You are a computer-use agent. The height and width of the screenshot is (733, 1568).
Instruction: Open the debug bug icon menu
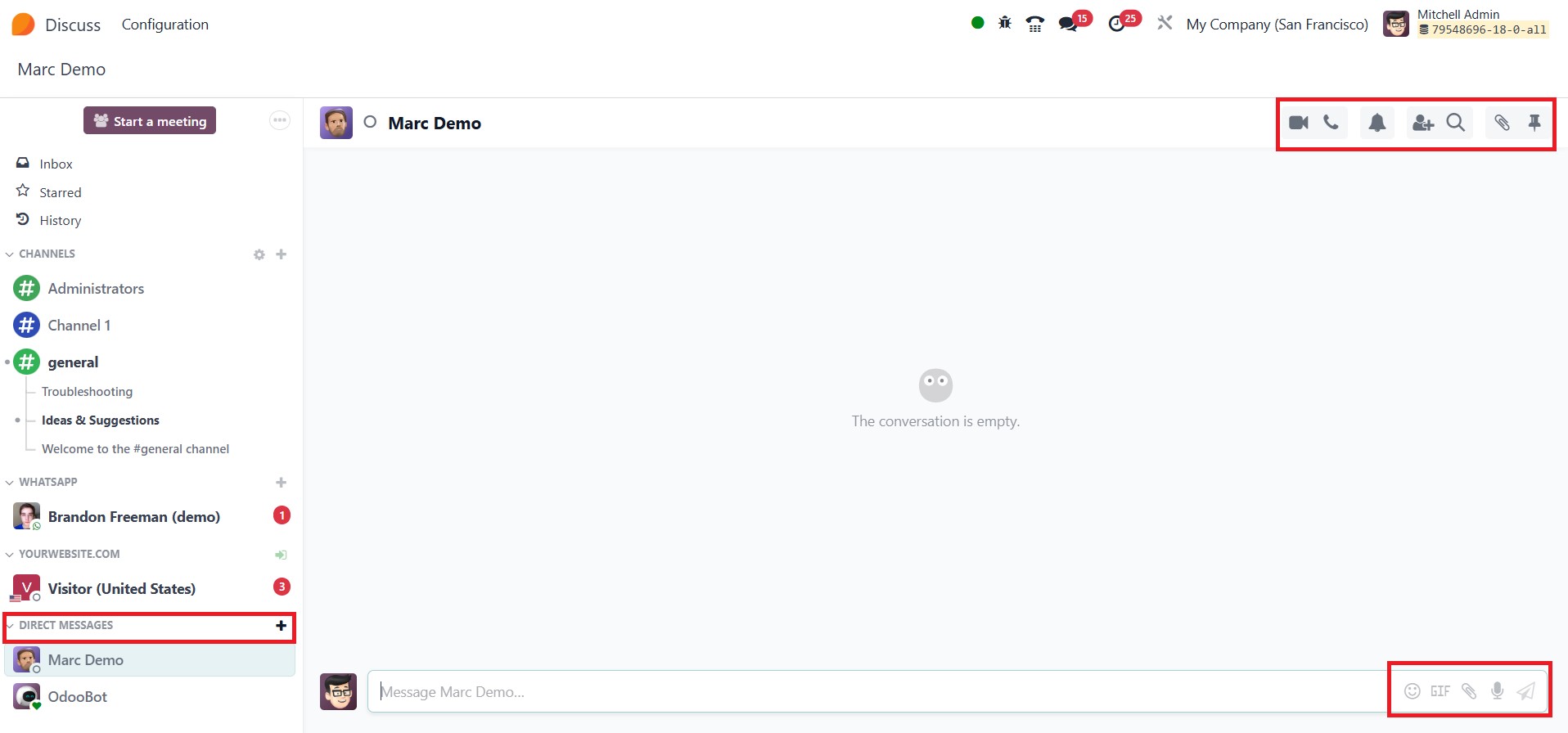click(x=1005, y=24)
